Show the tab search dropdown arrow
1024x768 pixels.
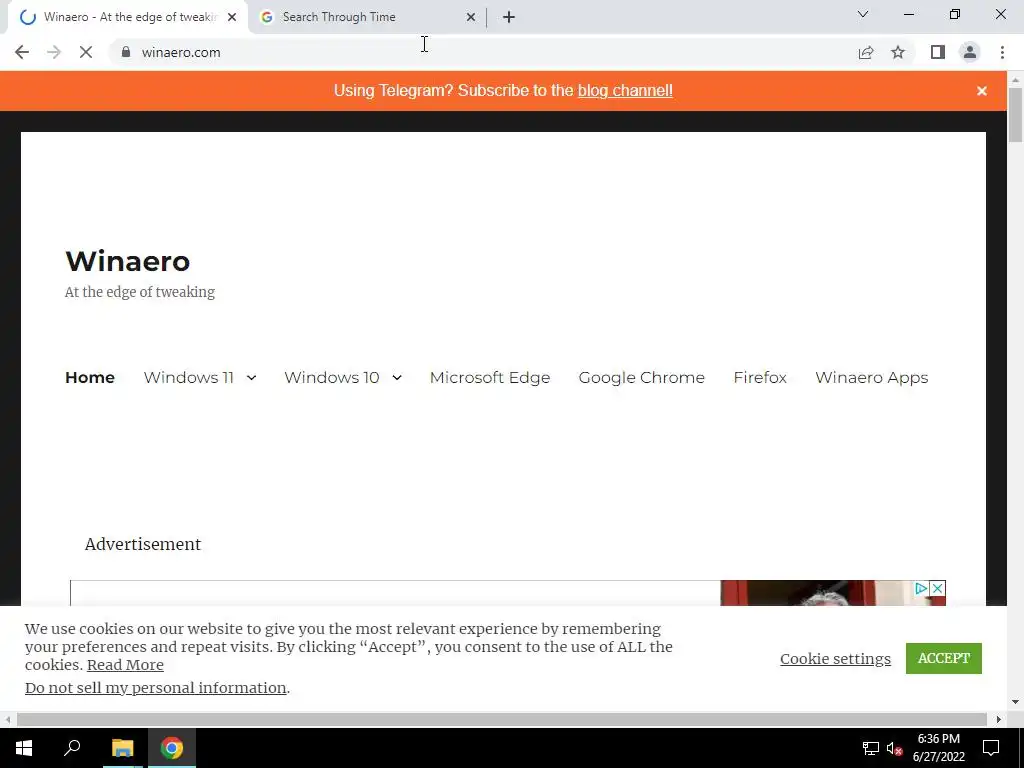point(863,14)
